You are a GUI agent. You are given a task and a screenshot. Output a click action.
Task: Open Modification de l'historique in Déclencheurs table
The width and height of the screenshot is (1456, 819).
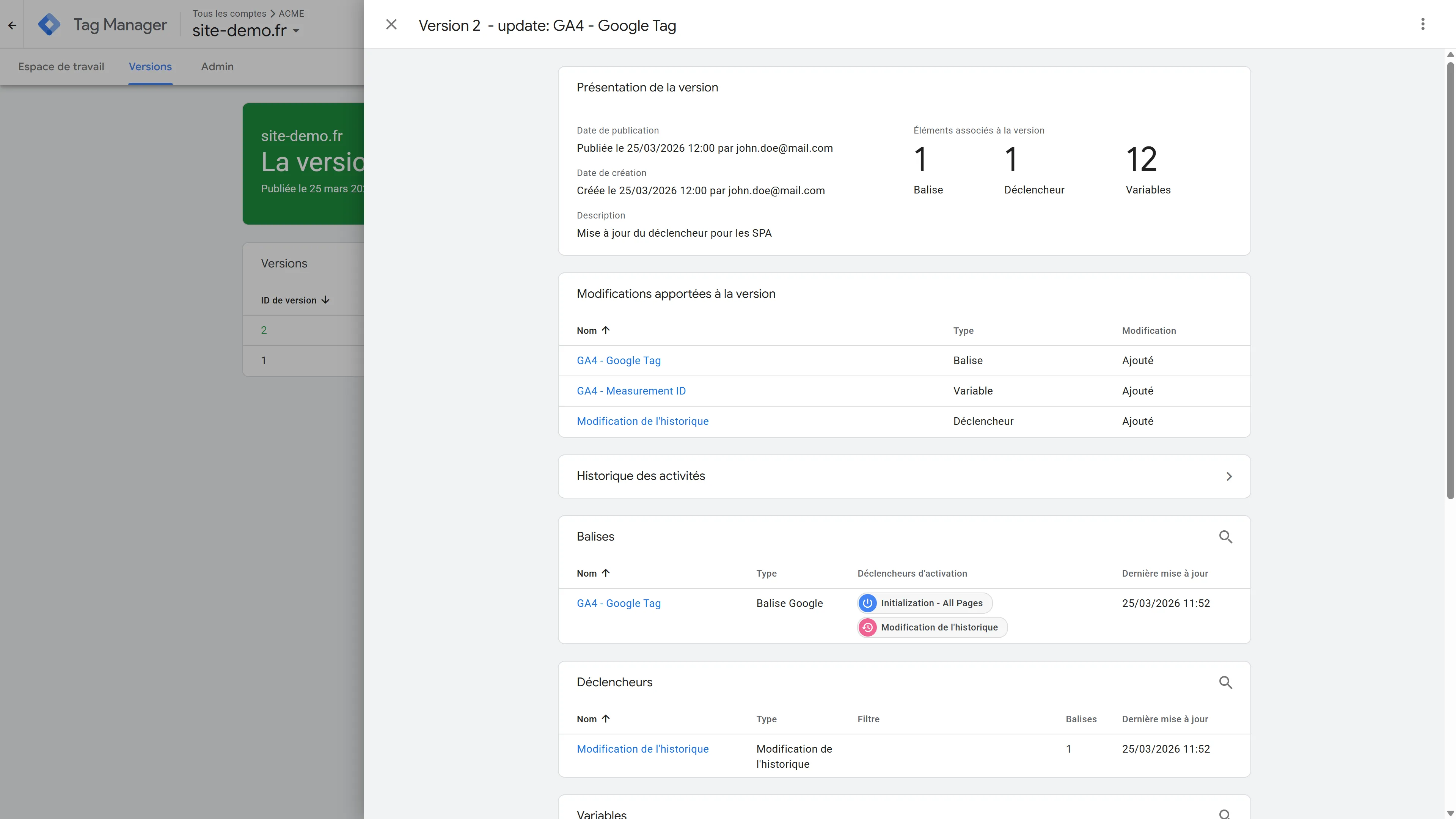642,749
